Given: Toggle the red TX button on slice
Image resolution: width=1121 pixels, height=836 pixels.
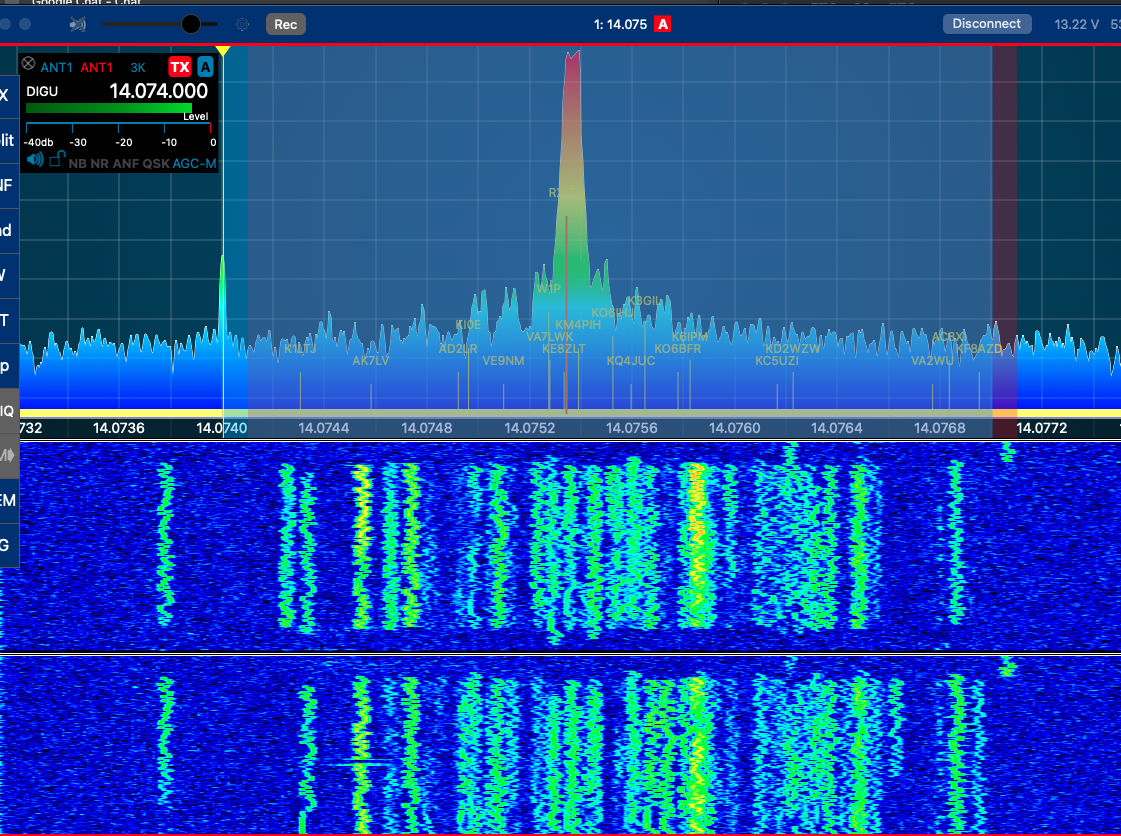Looking at the screenshot, I should tap(179, 67).
